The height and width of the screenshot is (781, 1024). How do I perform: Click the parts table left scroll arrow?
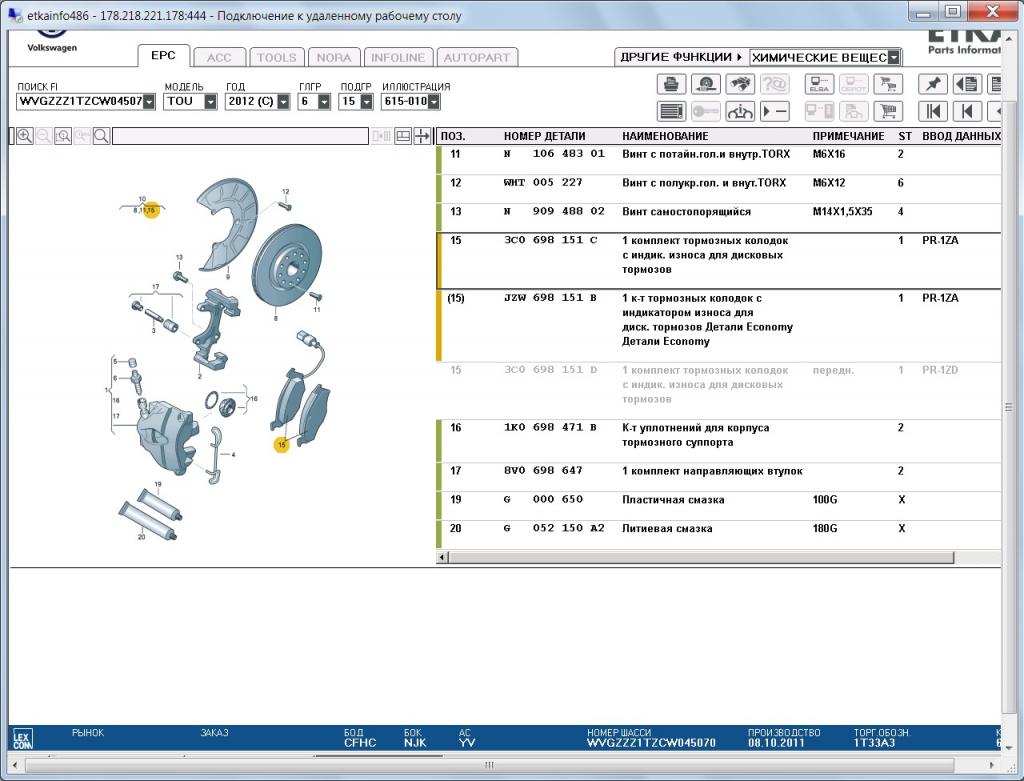tap(443, 557)
